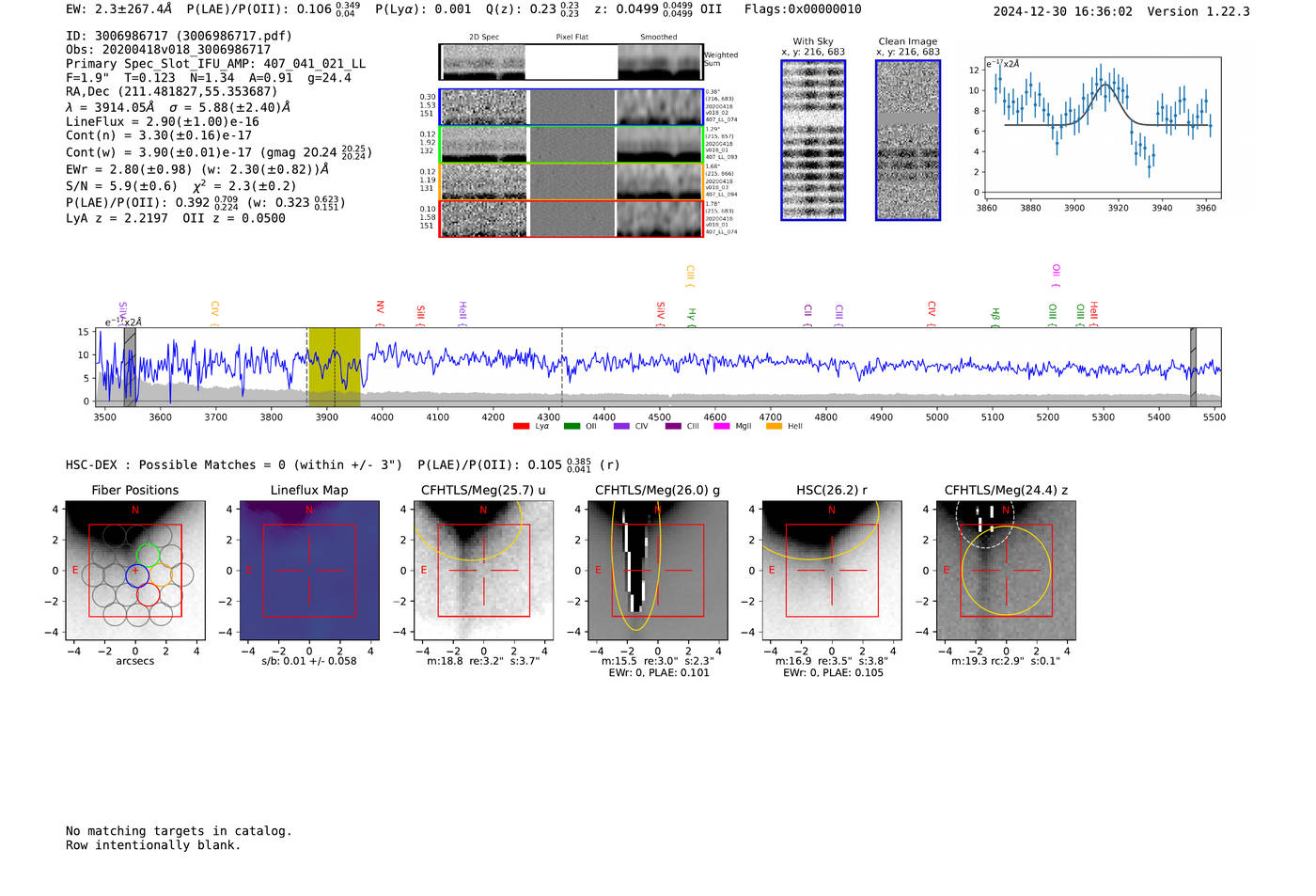Open the CFHTLS/Meg(25.7) u image
Screen dimensions: 1316x896
(483, 571)
